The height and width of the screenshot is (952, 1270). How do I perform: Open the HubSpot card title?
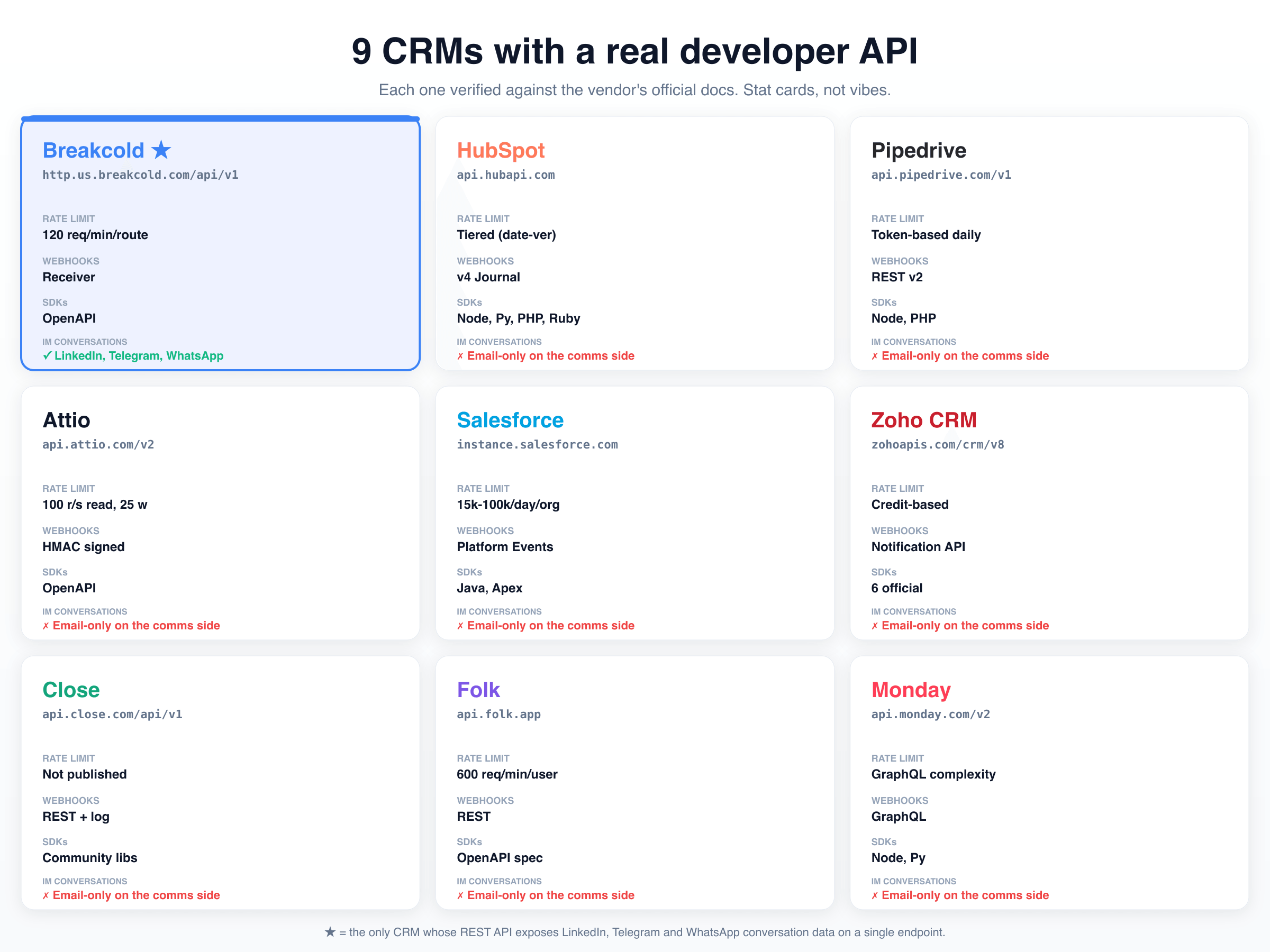(x=501, y=150)
